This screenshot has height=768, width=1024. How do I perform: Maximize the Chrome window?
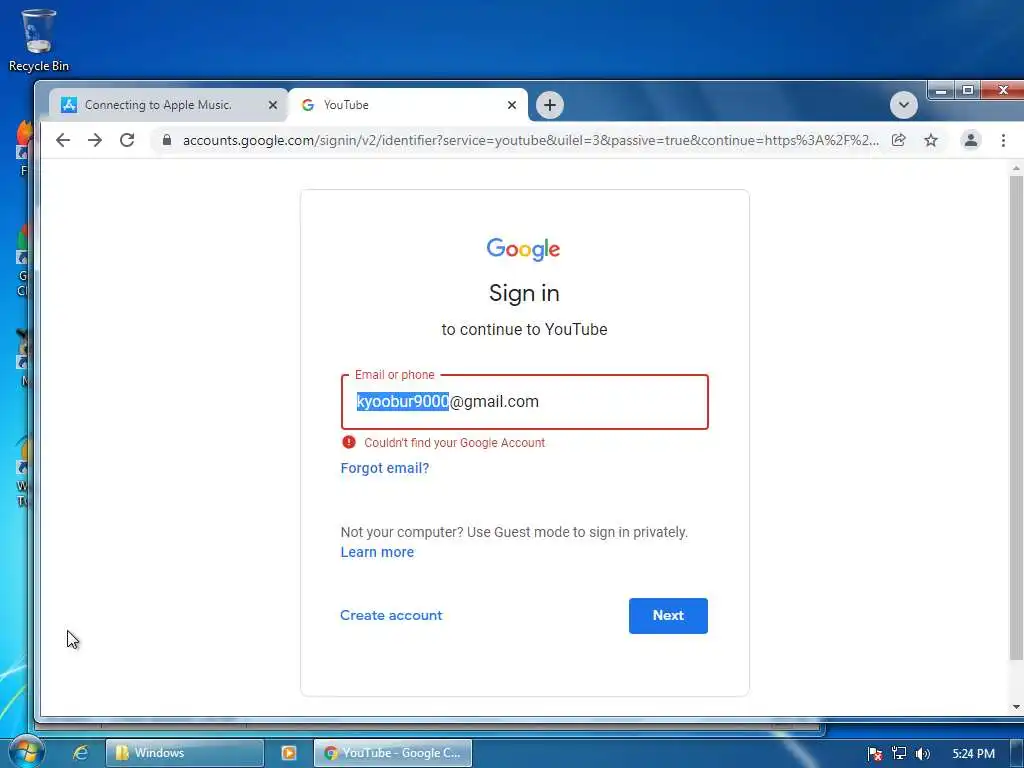tap(968, 90)
